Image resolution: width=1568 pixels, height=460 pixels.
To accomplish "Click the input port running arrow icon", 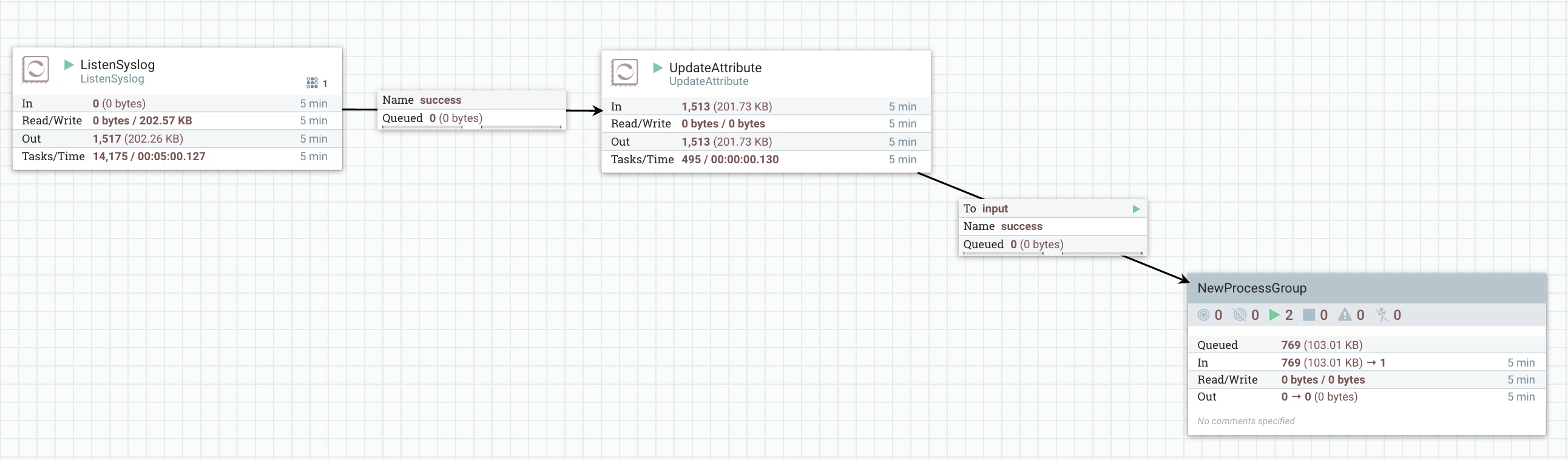I will pyautogui.click(x=1136, y=209).
